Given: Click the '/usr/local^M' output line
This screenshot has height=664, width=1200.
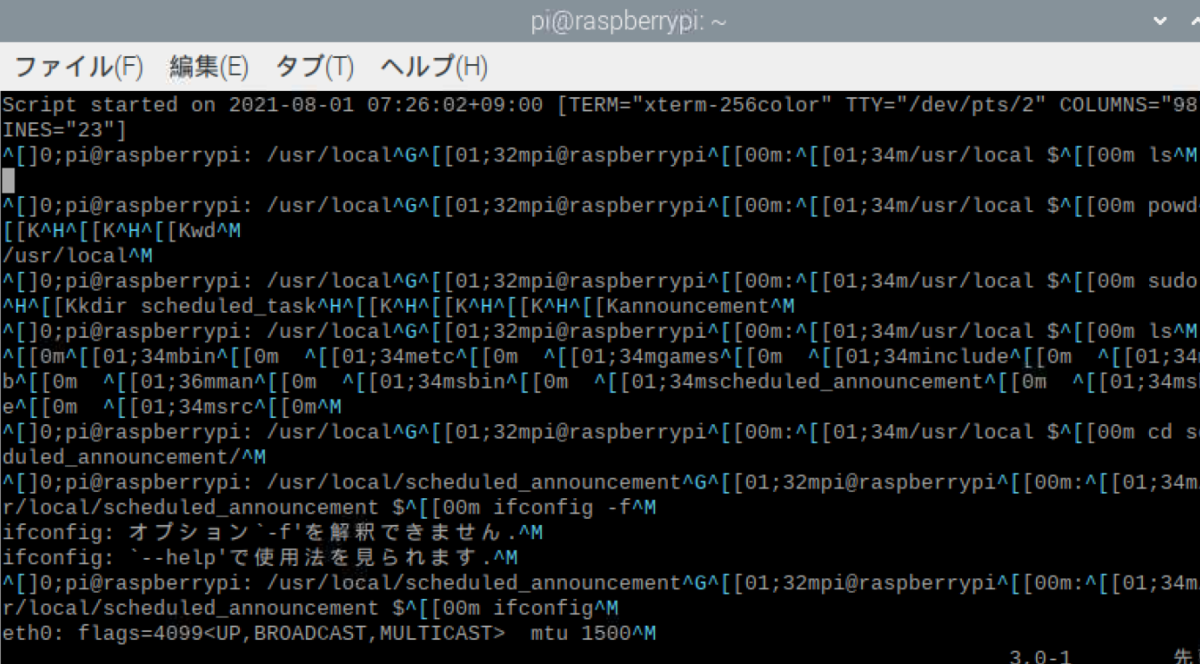Looking at the screenshot, I should point(78,256).
